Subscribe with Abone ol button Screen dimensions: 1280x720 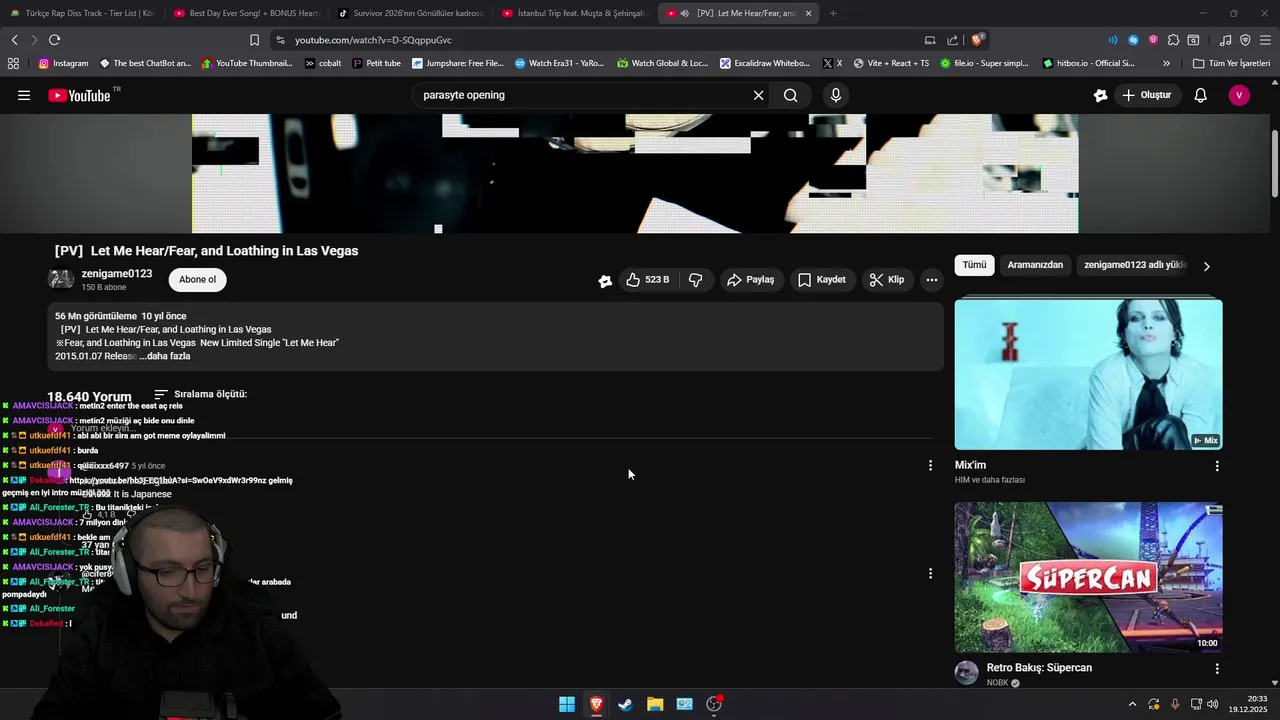(197, 280)
